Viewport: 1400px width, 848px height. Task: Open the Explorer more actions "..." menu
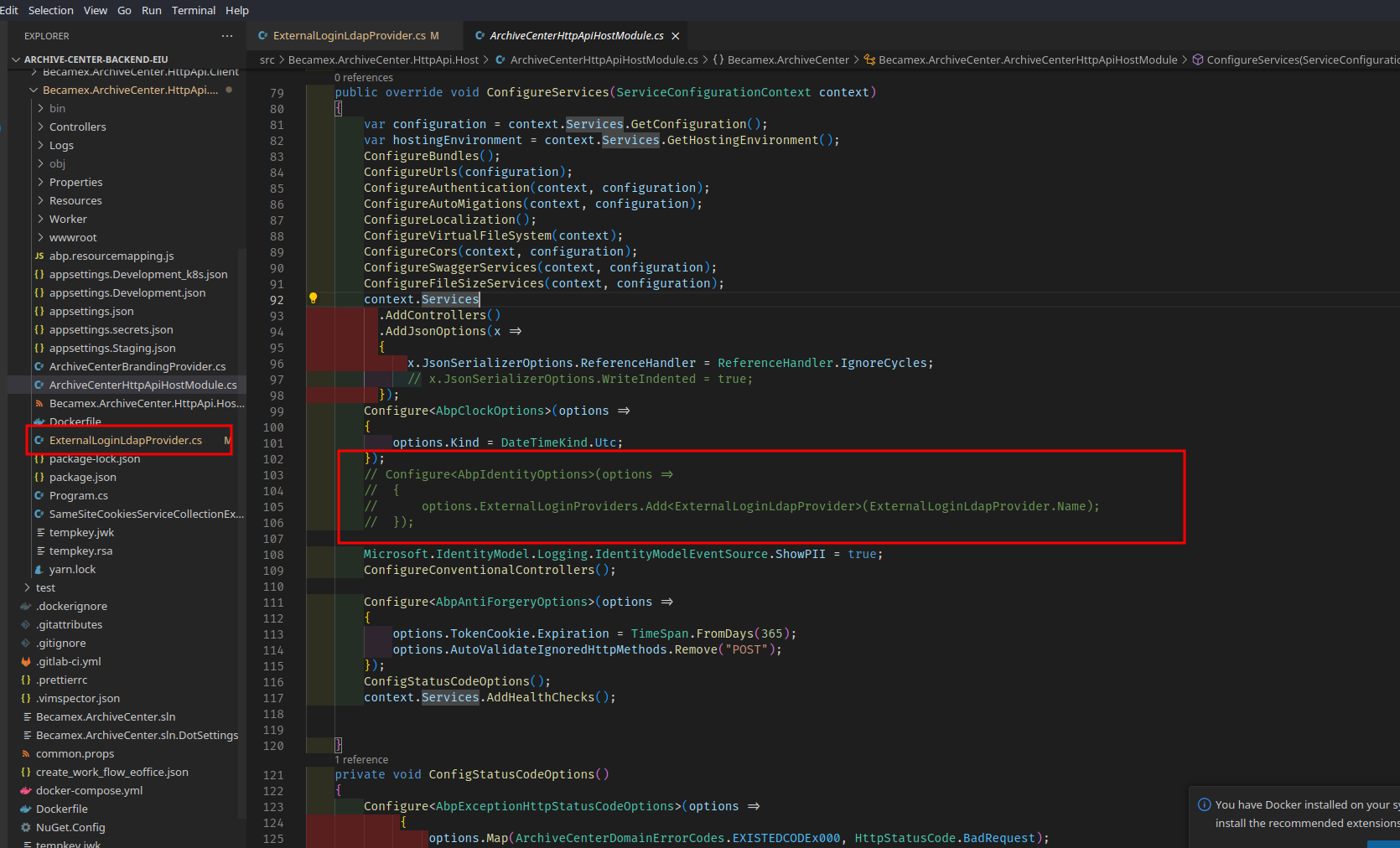click(226, 36)
